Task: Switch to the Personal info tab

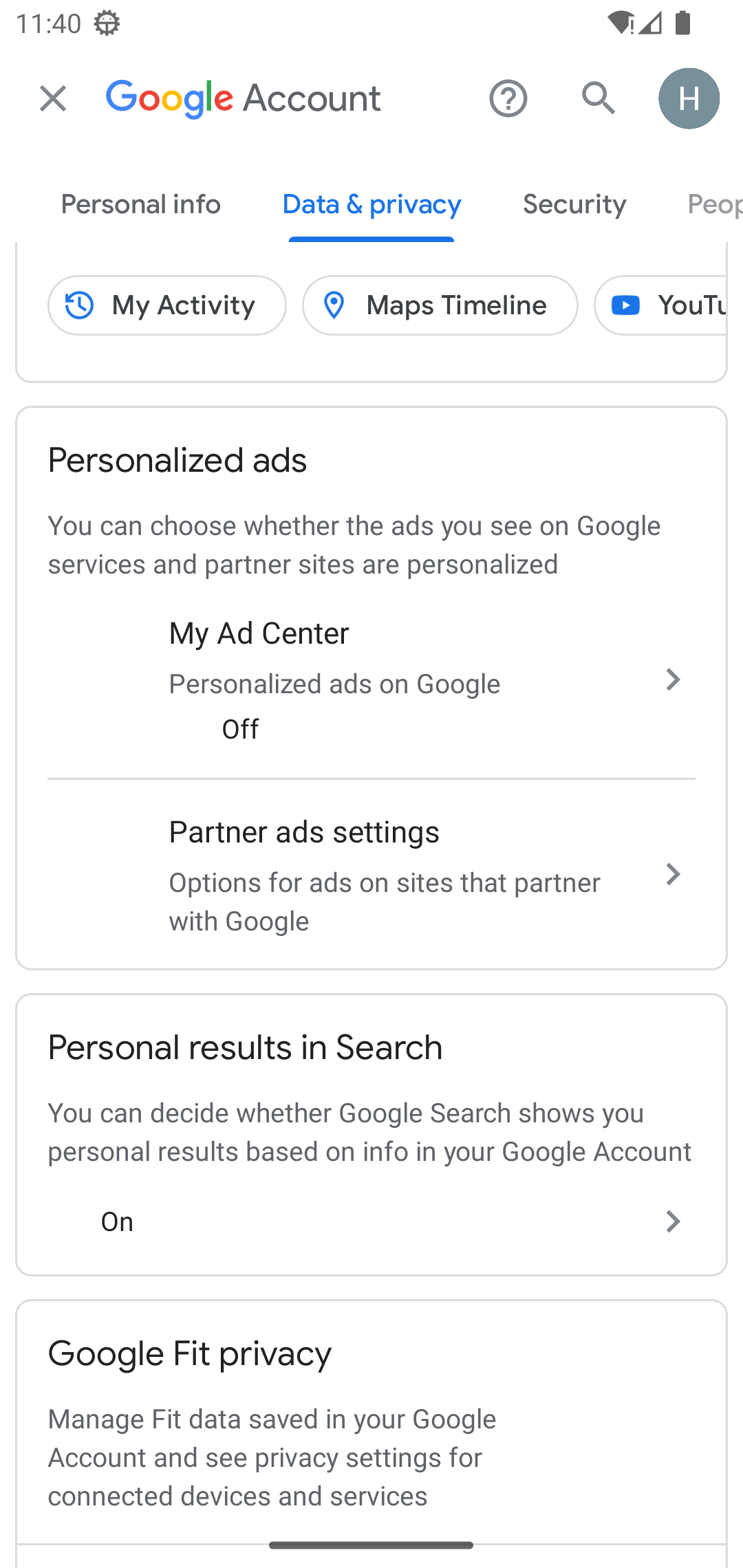Action: tap(141, 204)
